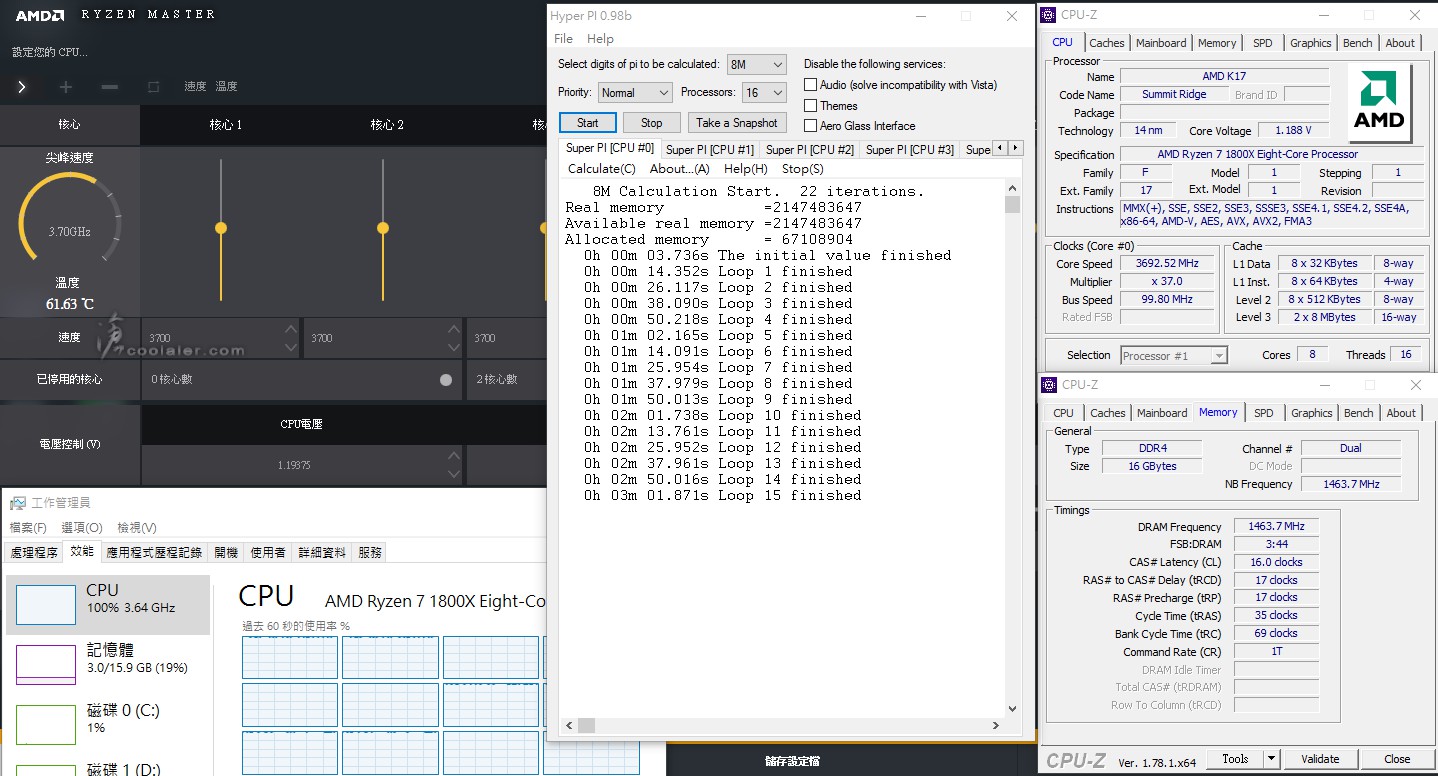
Task: Click the left arrow of Hyper PI horizontal scrollbar
Action: [570, 726]
